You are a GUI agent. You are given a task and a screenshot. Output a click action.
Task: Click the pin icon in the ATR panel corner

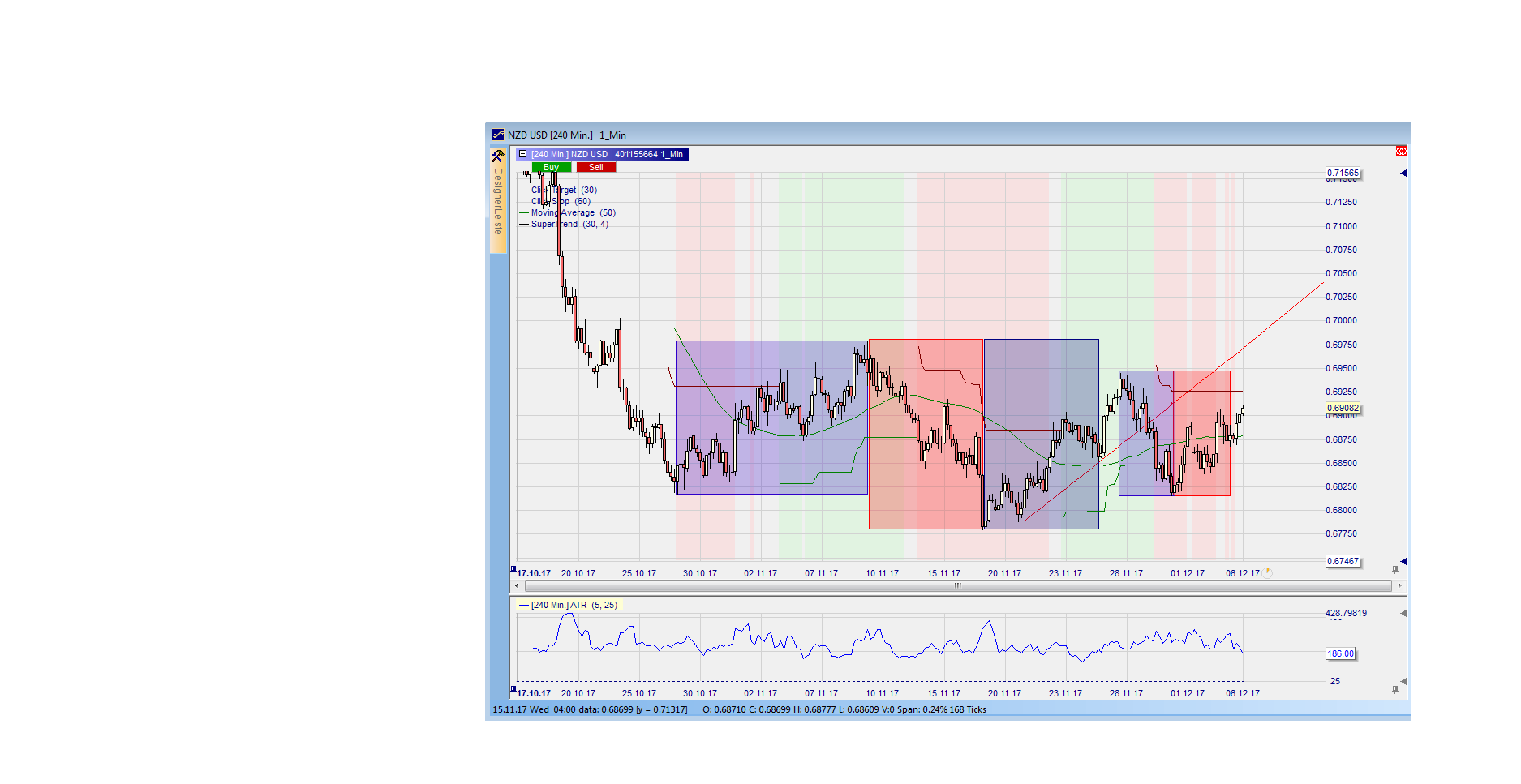1394,688
